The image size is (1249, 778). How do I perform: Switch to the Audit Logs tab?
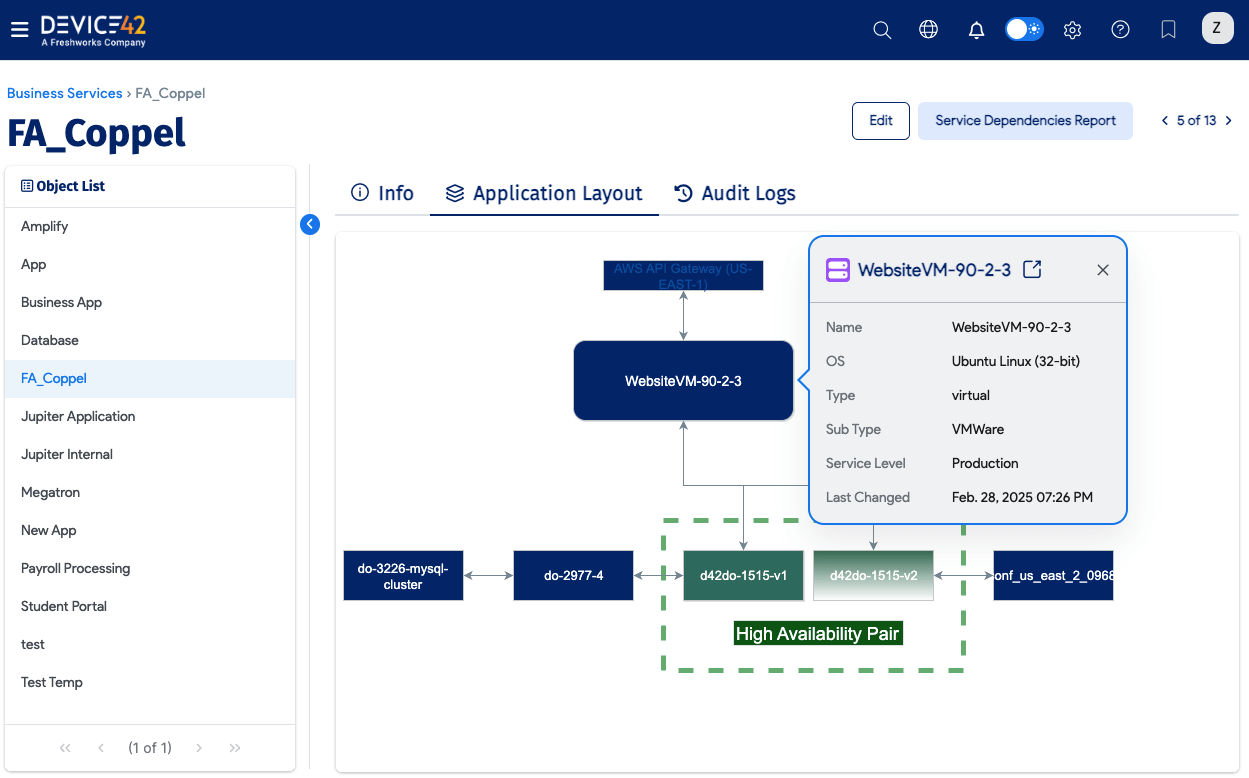click(x=735, y=193)
